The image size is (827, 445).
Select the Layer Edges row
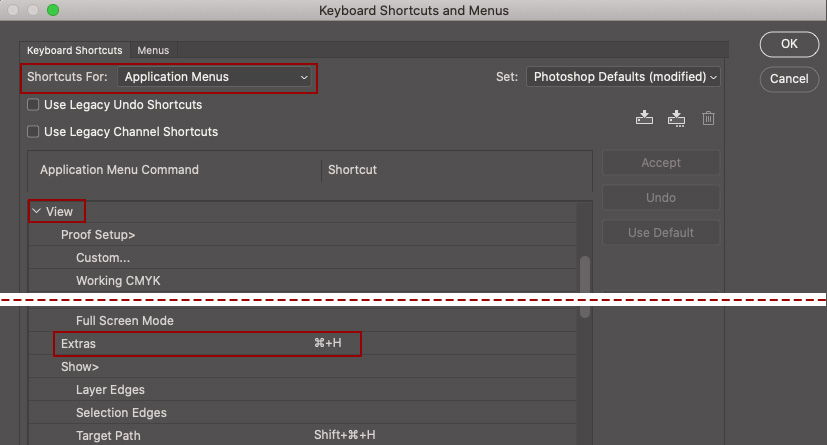[x=303, y=390]
